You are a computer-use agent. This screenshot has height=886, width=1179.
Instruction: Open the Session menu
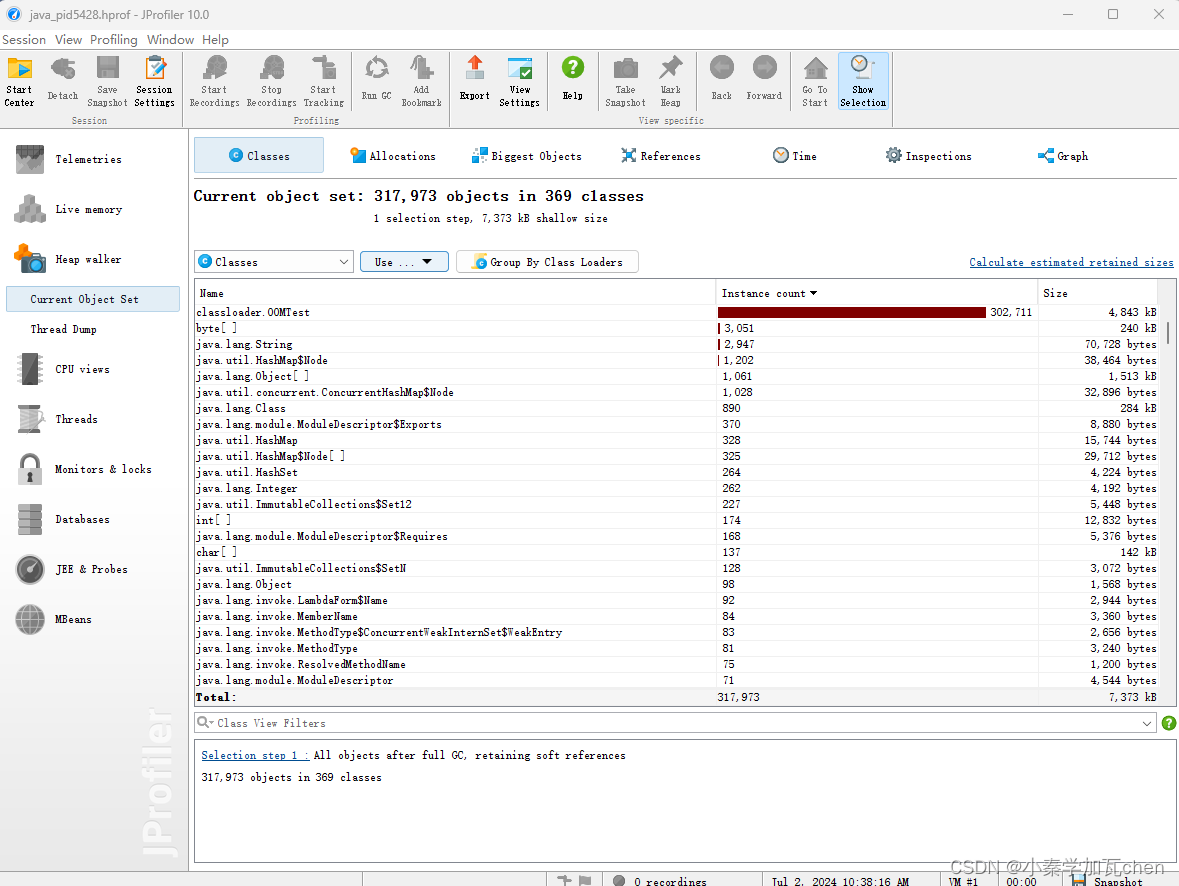(x=24, y=40)
